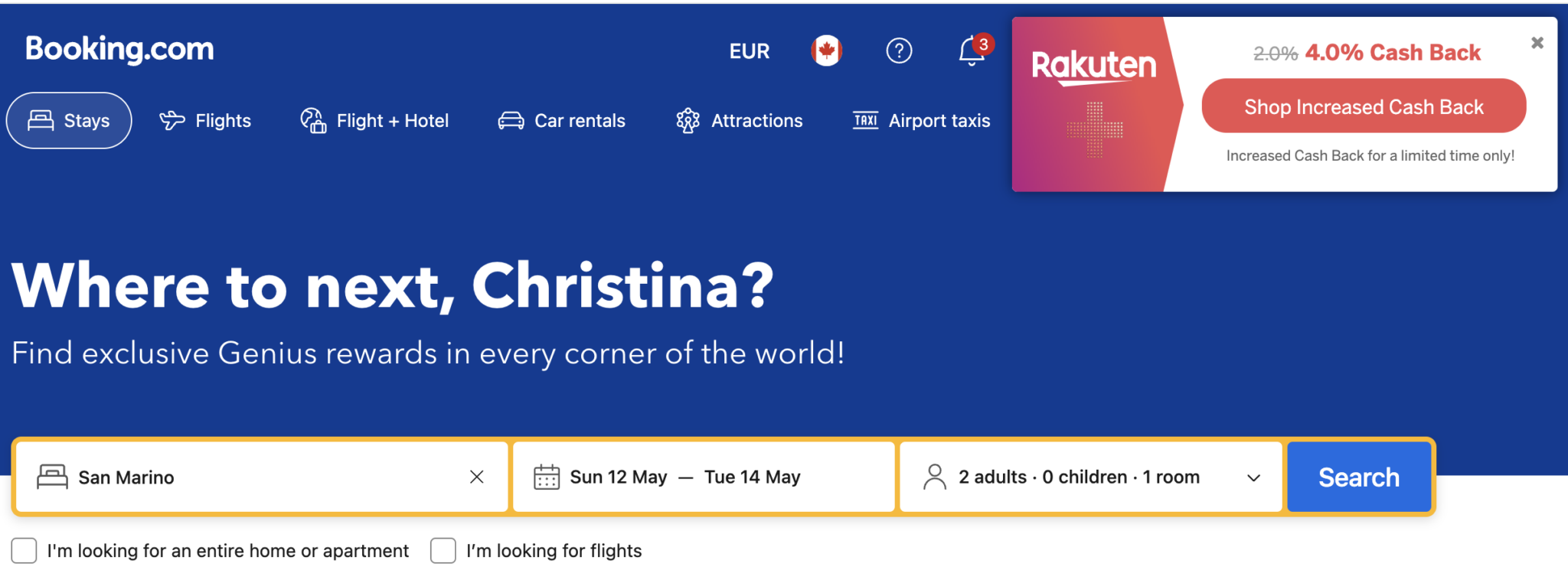
Task: Enable the looking for flights checkbox
Action: pos(443,551)
